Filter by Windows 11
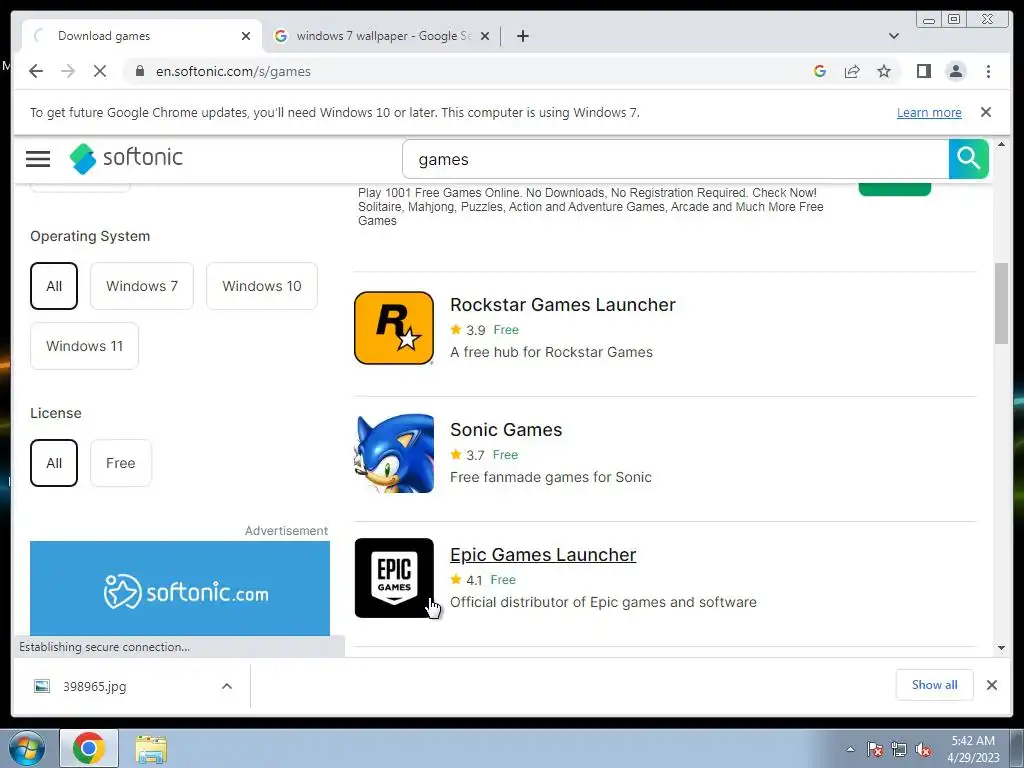The height and width of the screenshot is (768, 1024). tap(84, 346)
